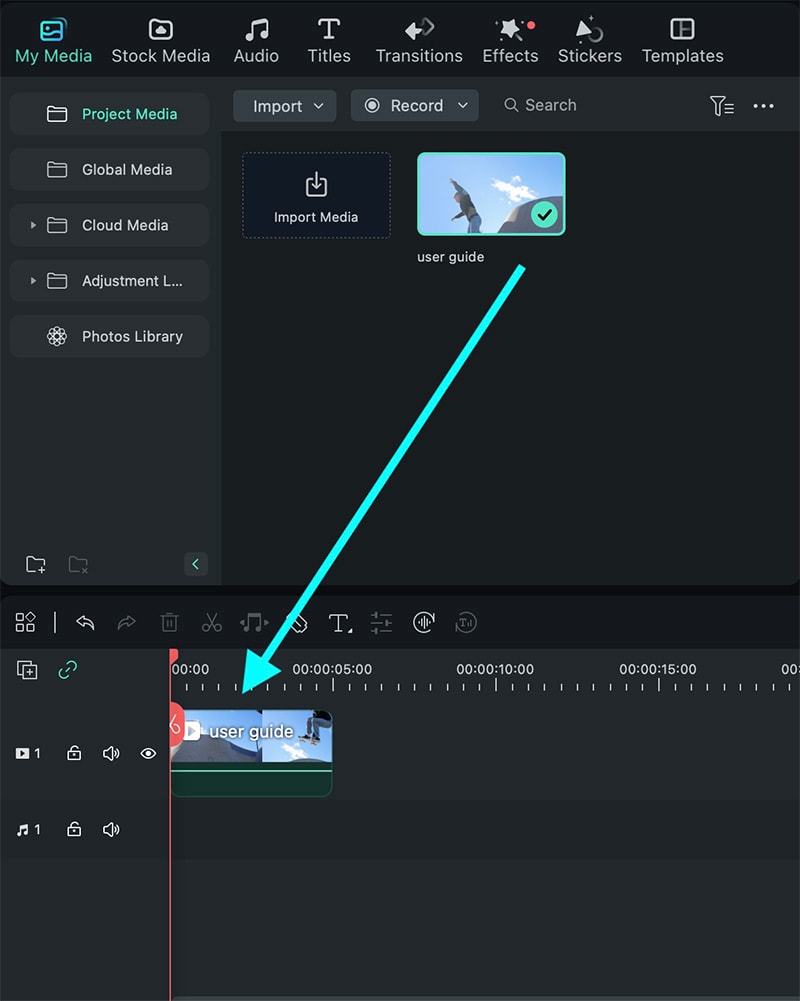Viewport: 800px width, 1001px height.
Task: Select the user guide clip on timeline
Action: pos(252,753)
